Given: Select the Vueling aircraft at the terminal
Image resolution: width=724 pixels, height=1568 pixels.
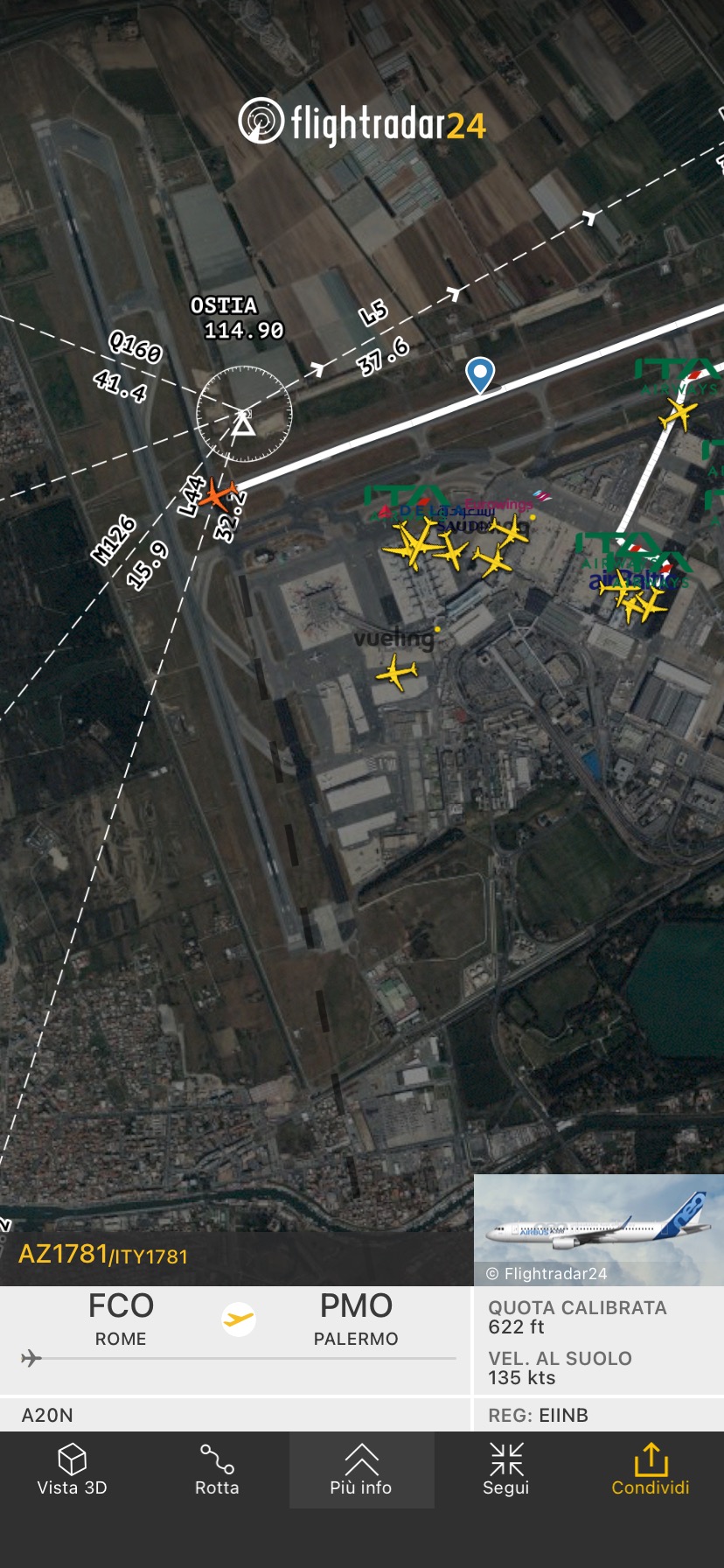Looking at the screenshot, I should pyautogui.click(x=398, y=673).
